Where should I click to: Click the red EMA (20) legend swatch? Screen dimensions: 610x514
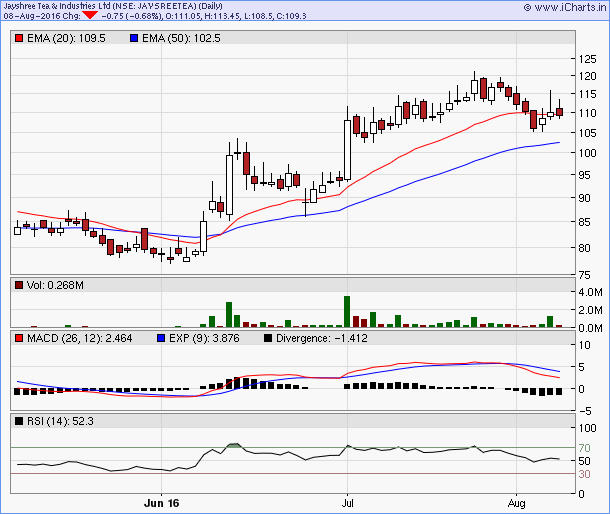point(19,38)
